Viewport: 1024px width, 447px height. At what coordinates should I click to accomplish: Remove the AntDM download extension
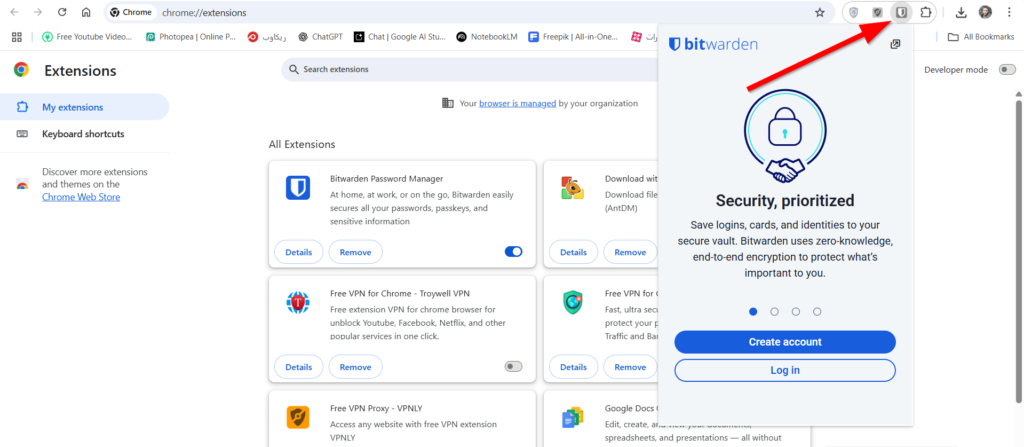[x=630, y=252]
